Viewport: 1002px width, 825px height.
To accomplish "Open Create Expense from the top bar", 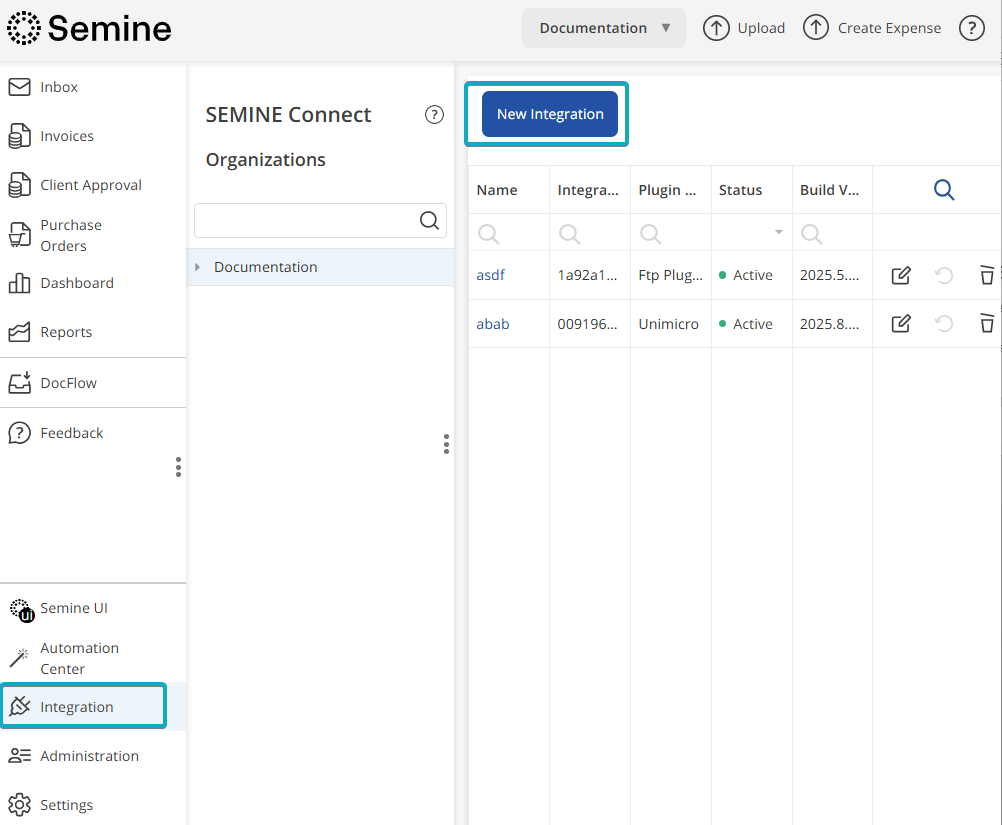I will (875, 28).
